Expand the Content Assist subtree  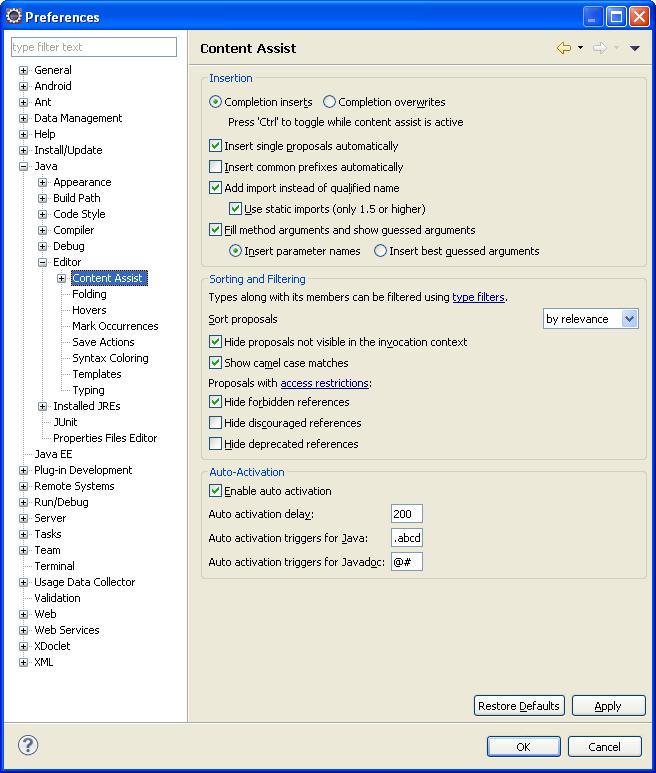pyautogui.click(x=61, y=279)
